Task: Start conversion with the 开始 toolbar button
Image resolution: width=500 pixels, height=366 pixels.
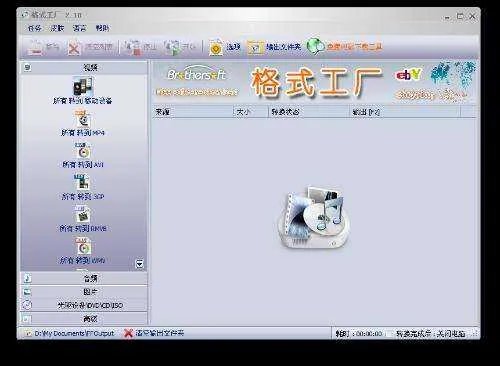Action: (x=180, y=47)
